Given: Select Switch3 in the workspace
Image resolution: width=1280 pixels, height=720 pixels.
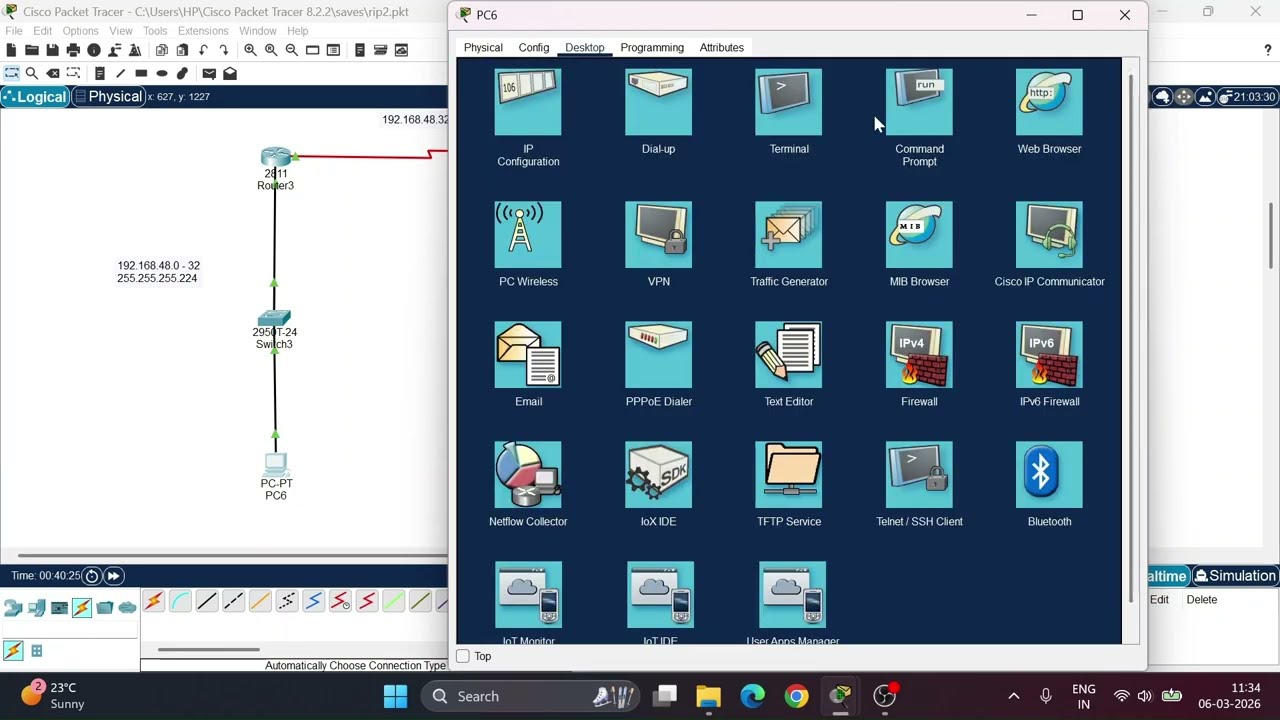Looking at the screenshot, I should point(274,318).
